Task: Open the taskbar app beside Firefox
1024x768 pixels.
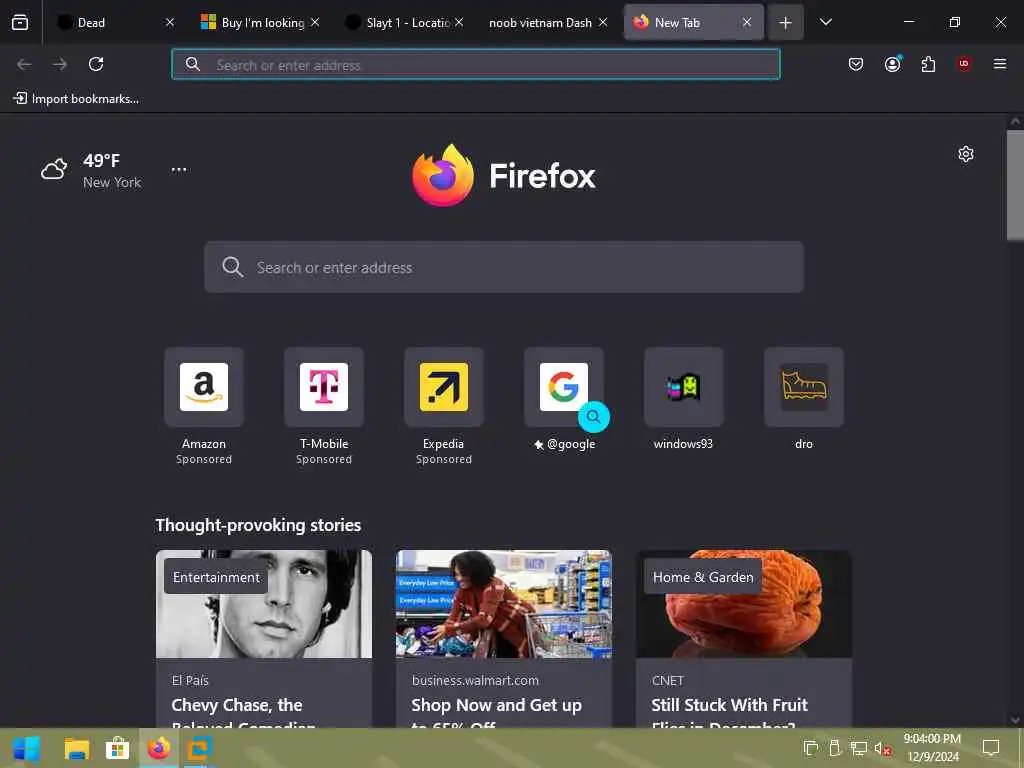Action: pos(199,748)
